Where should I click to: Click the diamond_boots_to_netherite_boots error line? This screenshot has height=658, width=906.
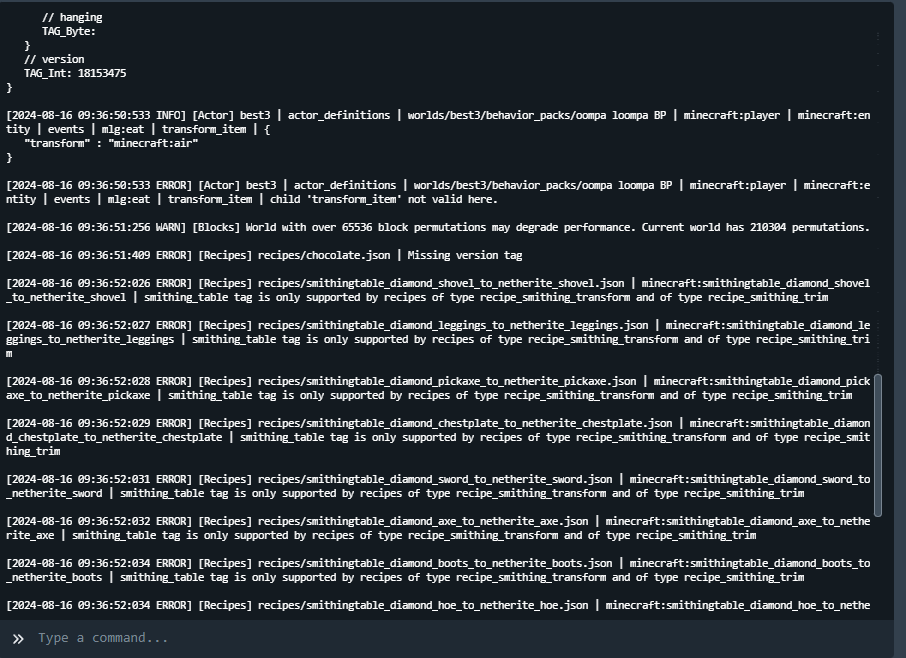[x=438, y=570]
